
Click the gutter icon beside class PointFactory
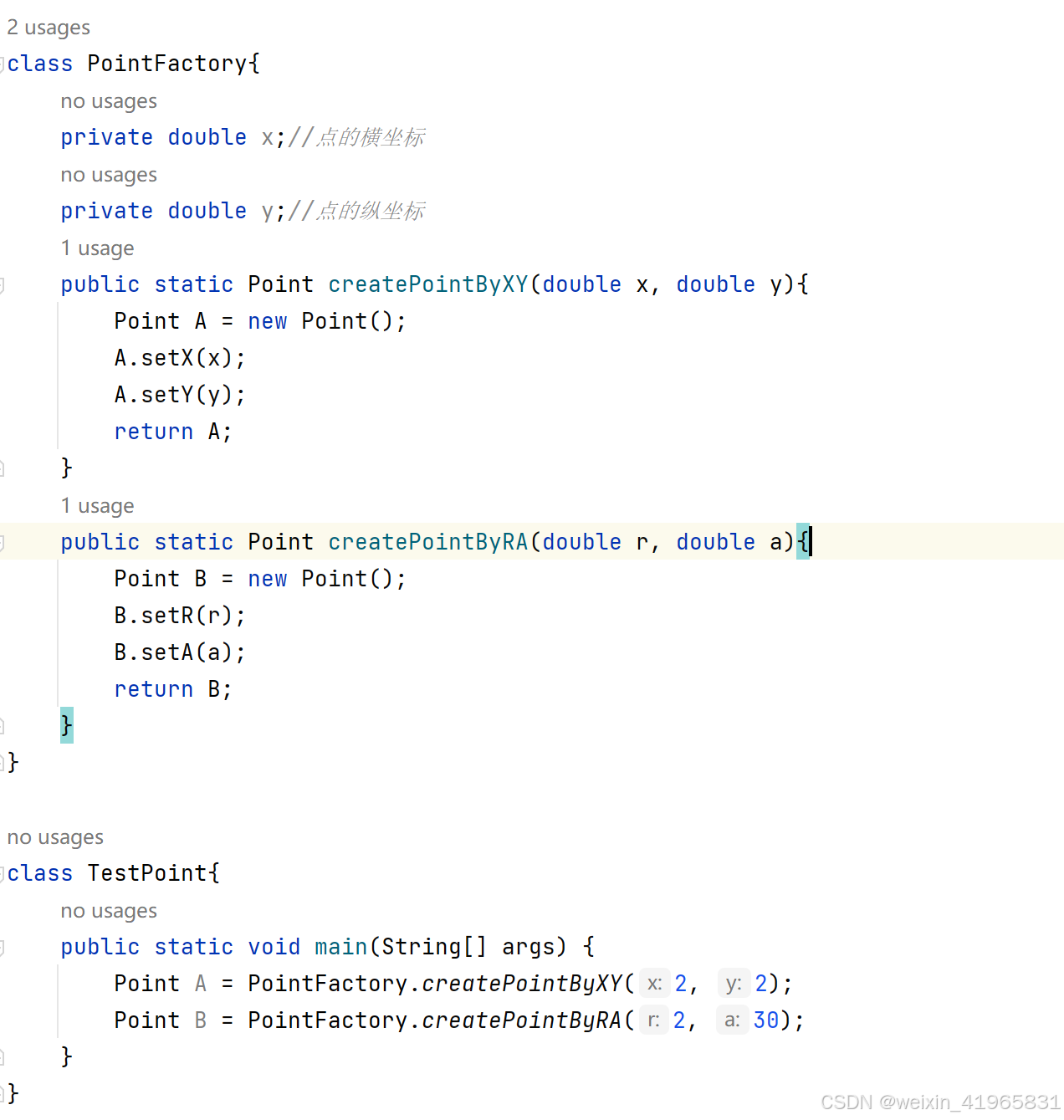(3, 64)
